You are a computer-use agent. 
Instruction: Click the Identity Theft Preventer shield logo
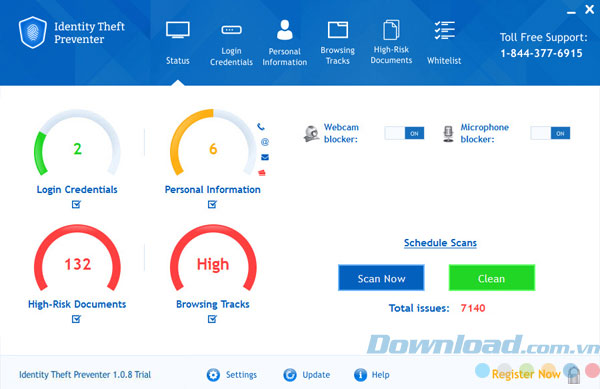point(33,33)
